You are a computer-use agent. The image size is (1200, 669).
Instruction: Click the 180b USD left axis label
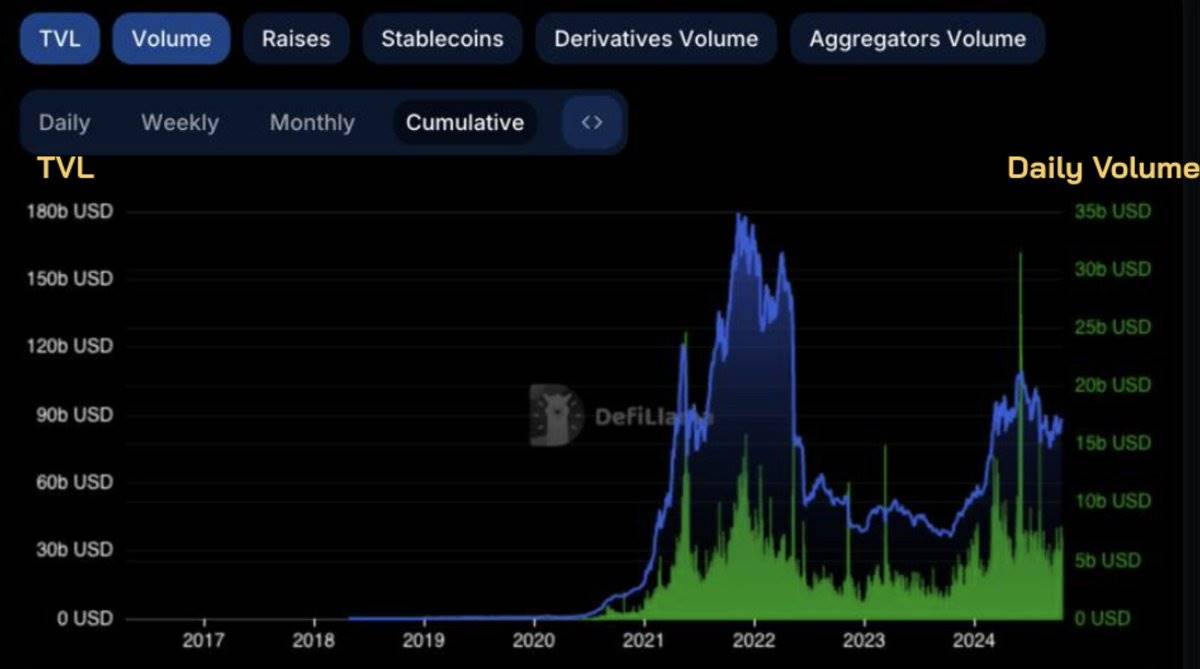[70, 212]
